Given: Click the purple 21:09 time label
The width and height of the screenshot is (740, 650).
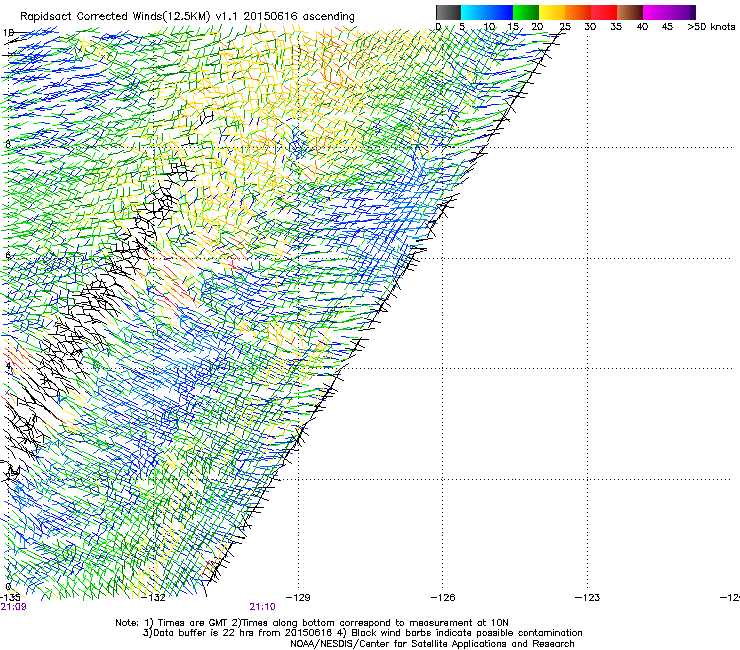Looking at the screenshot, I should pos(13,607).
